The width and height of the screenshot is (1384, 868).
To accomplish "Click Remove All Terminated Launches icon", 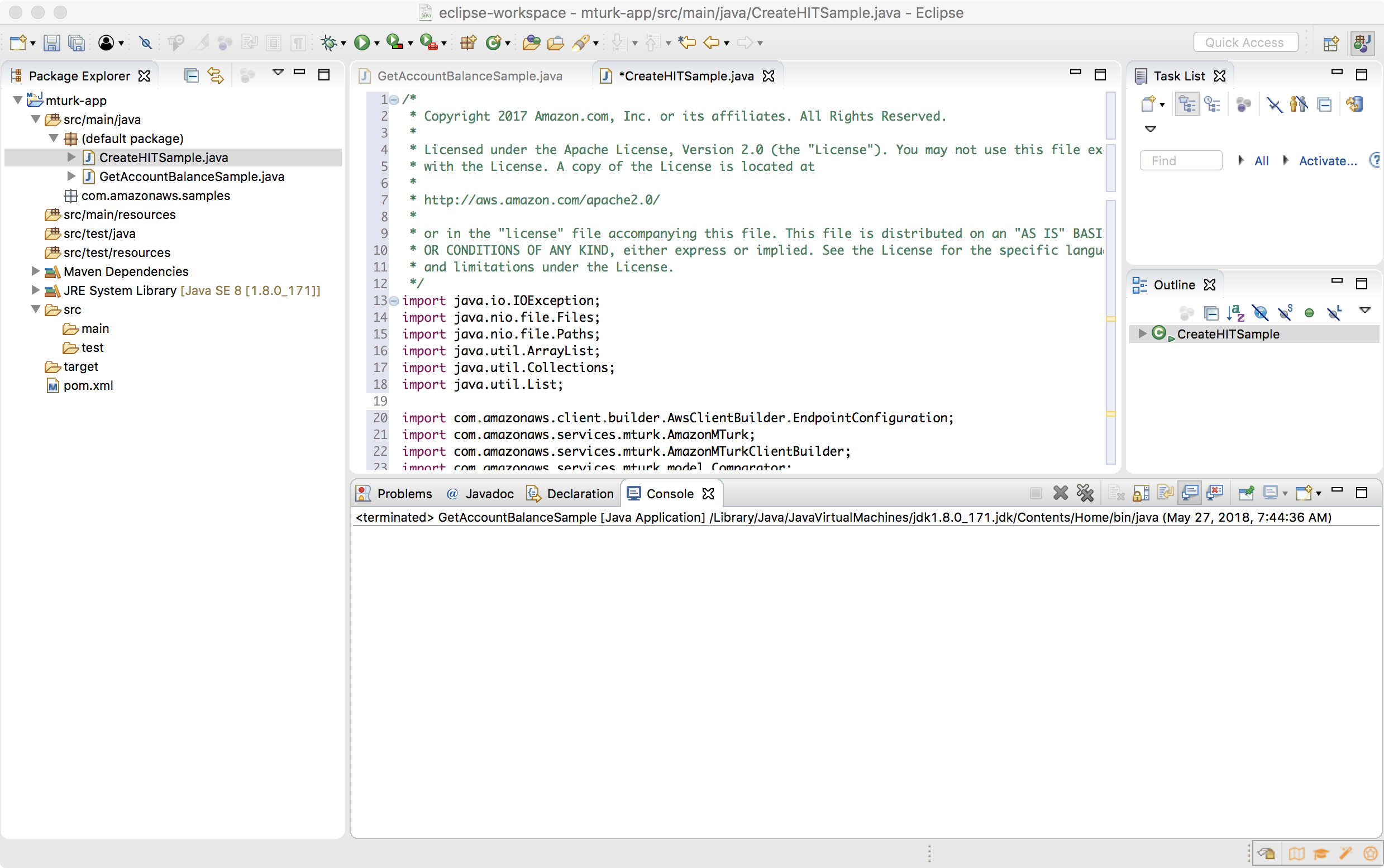I will (x=1085, y=493).
